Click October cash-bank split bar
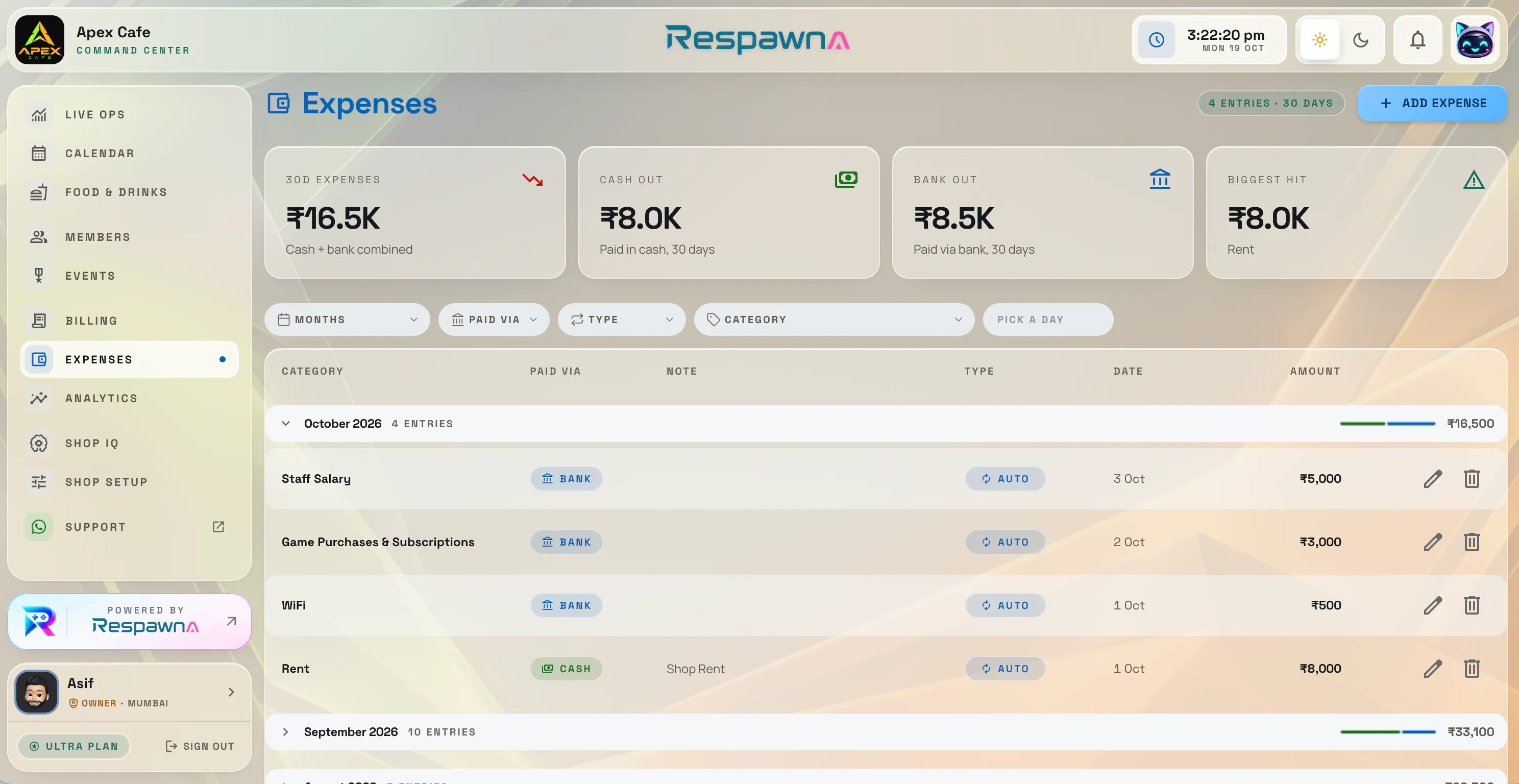Image resolution: width=1519 pixels, height=784 pixels. 1387,424
